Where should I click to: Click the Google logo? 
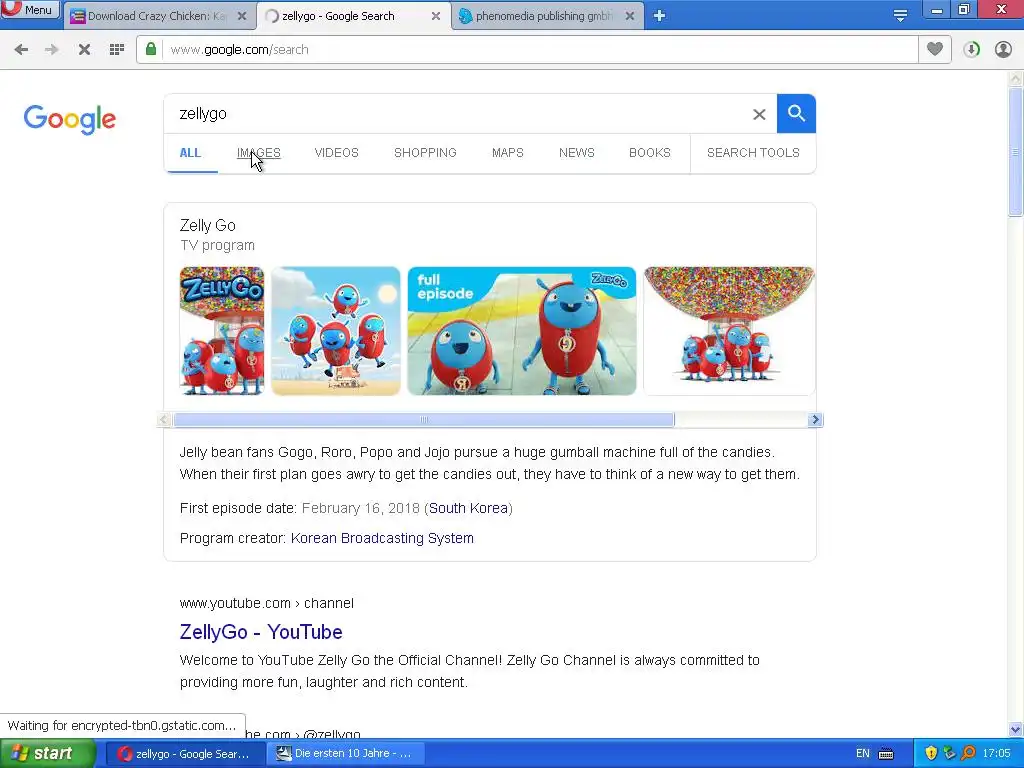coord(70,120)
